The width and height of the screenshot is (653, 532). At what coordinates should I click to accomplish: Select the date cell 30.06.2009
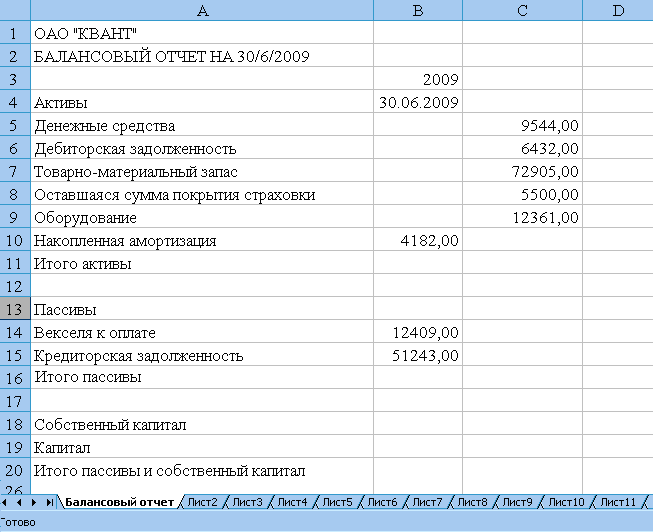coord(418,102)
